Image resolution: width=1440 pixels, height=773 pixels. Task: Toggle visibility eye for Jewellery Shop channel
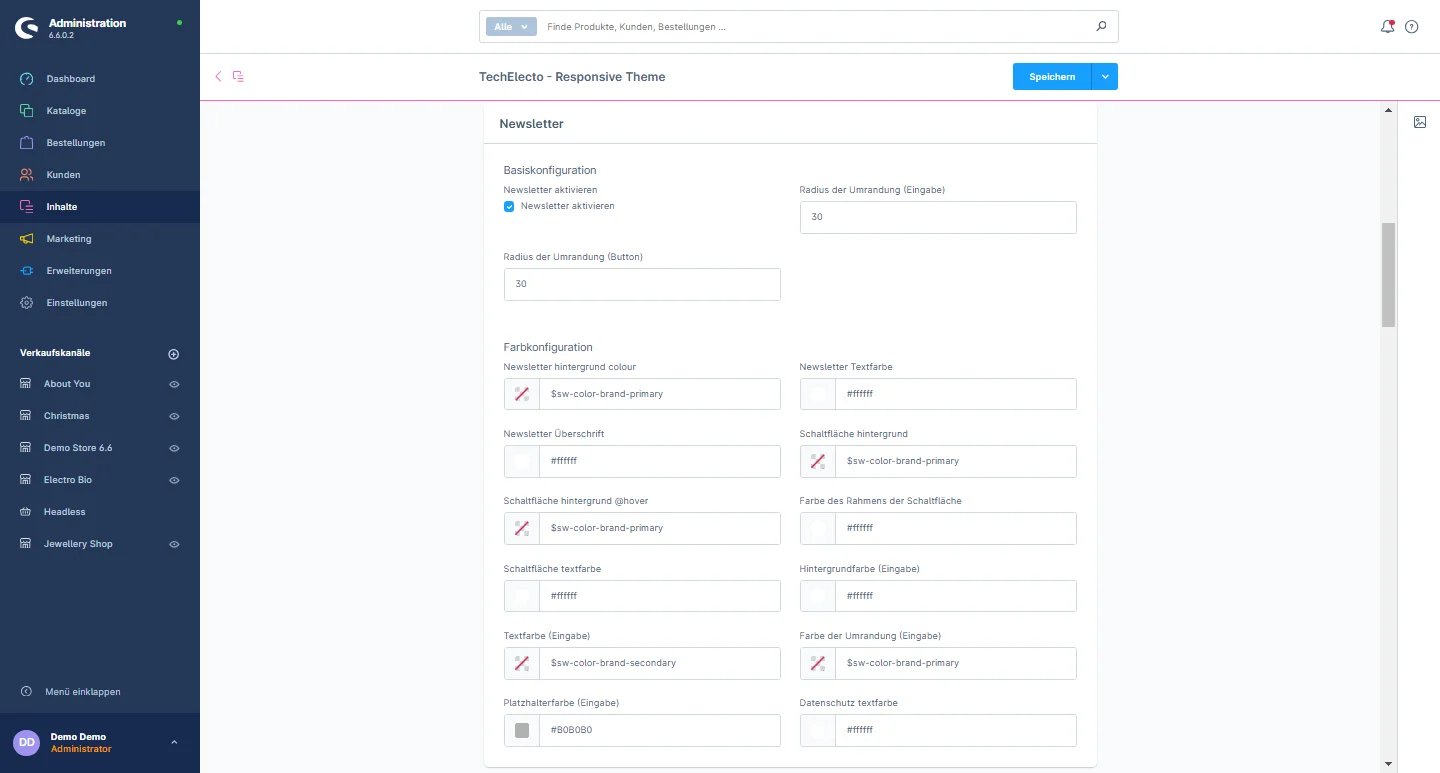coord(174,544)
